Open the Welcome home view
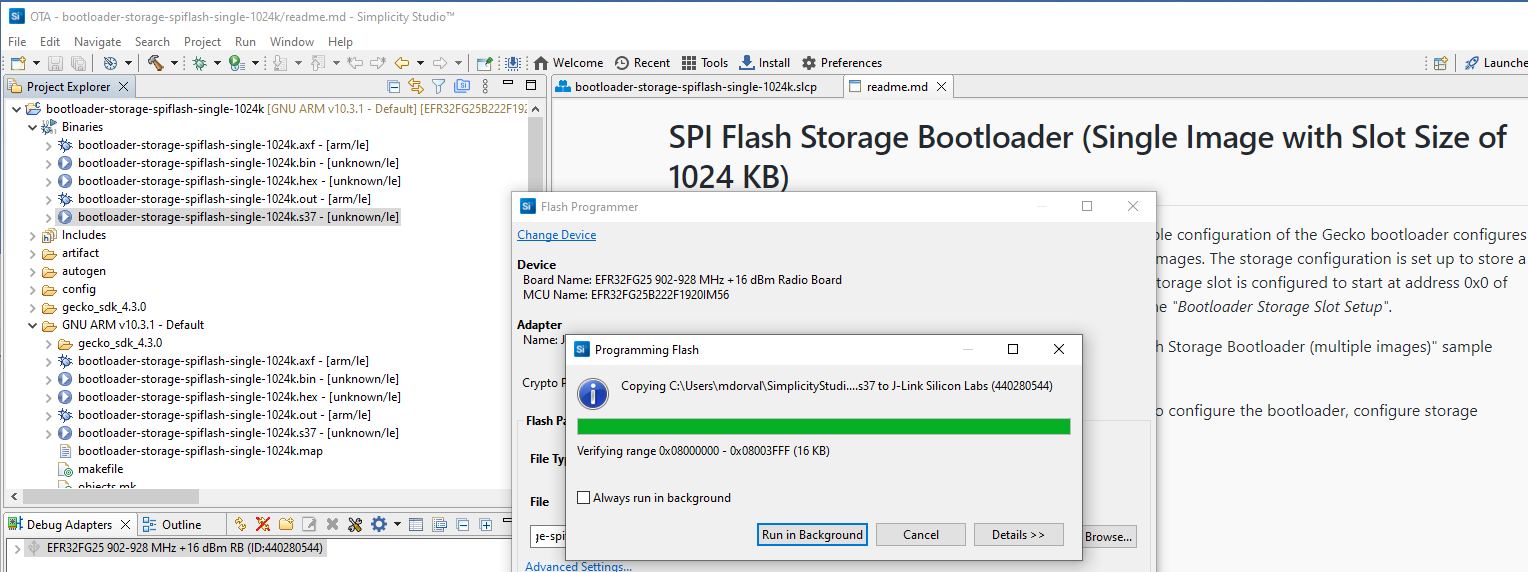 point(568,63)
